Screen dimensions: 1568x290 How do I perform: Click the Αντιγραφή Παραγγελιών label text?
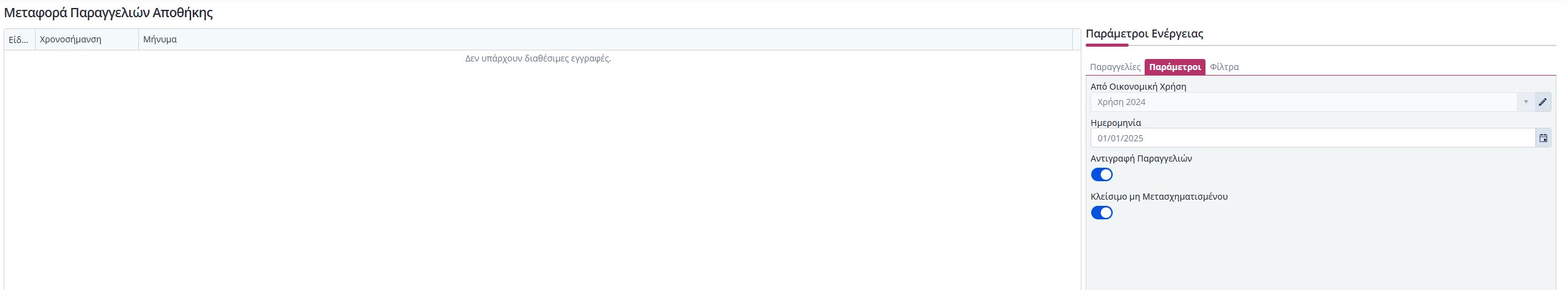click(1141, 159)
